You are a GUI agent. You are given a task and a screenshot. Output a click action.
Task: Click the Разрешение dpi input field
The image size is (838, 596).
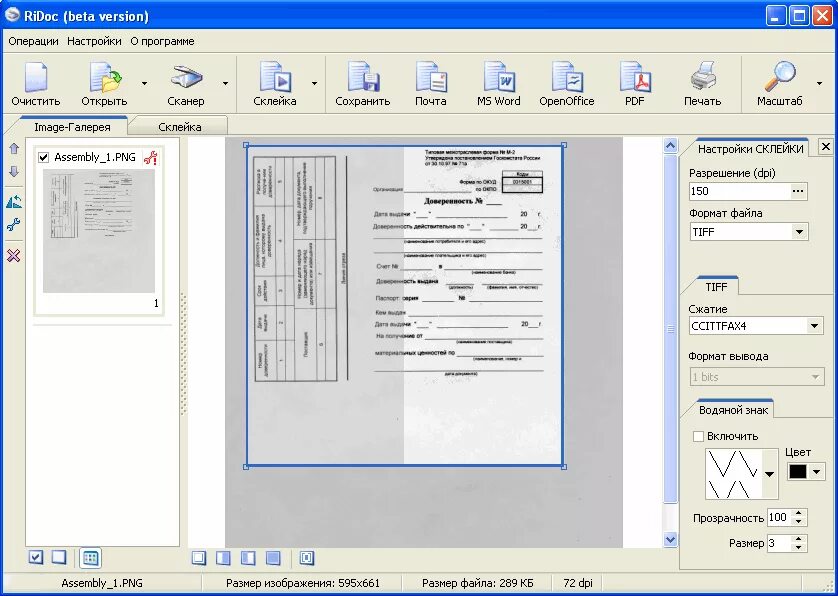click(x=740, y=191)
